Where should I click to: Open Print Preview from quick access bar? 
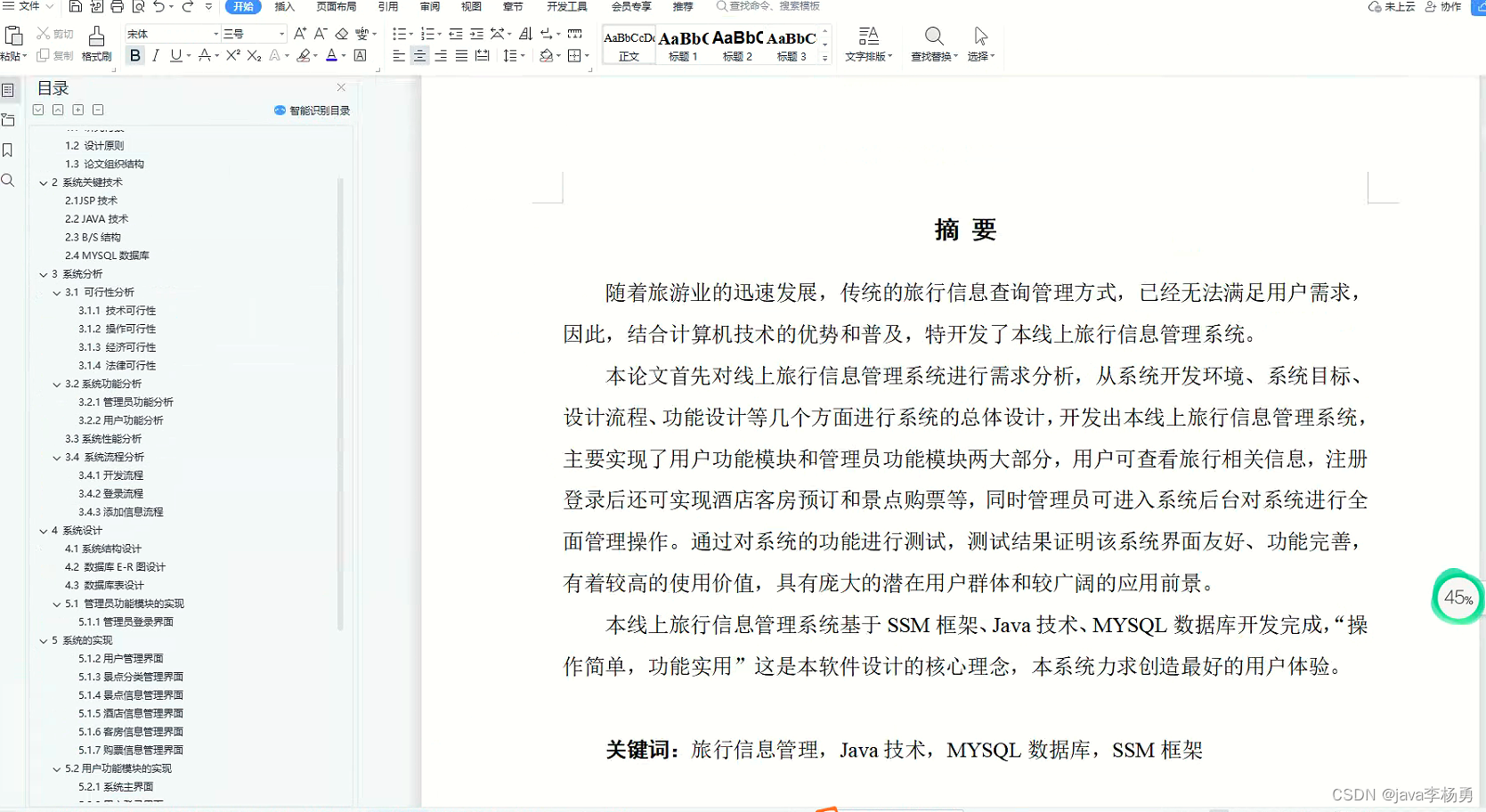pyautogui.click(x=138, y=6)
